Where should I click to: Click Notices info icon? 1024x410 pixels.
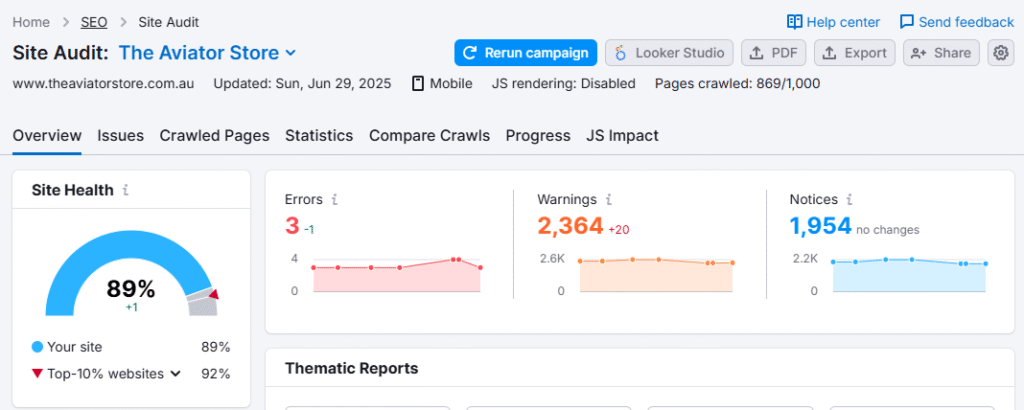[850, 199]
